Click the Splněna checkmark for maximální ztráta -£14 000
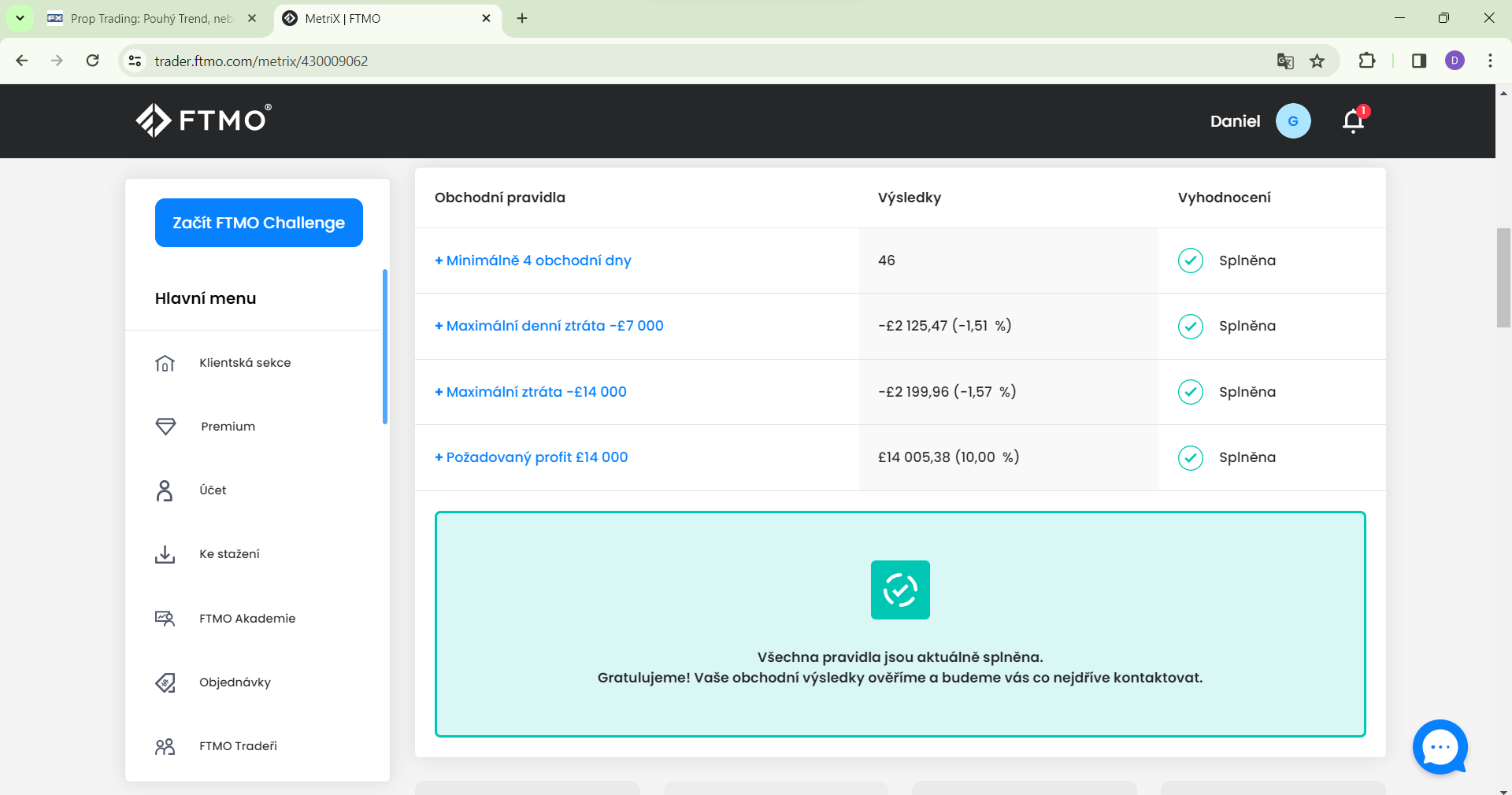The image size is (1512, 795). coord(1191,392)
